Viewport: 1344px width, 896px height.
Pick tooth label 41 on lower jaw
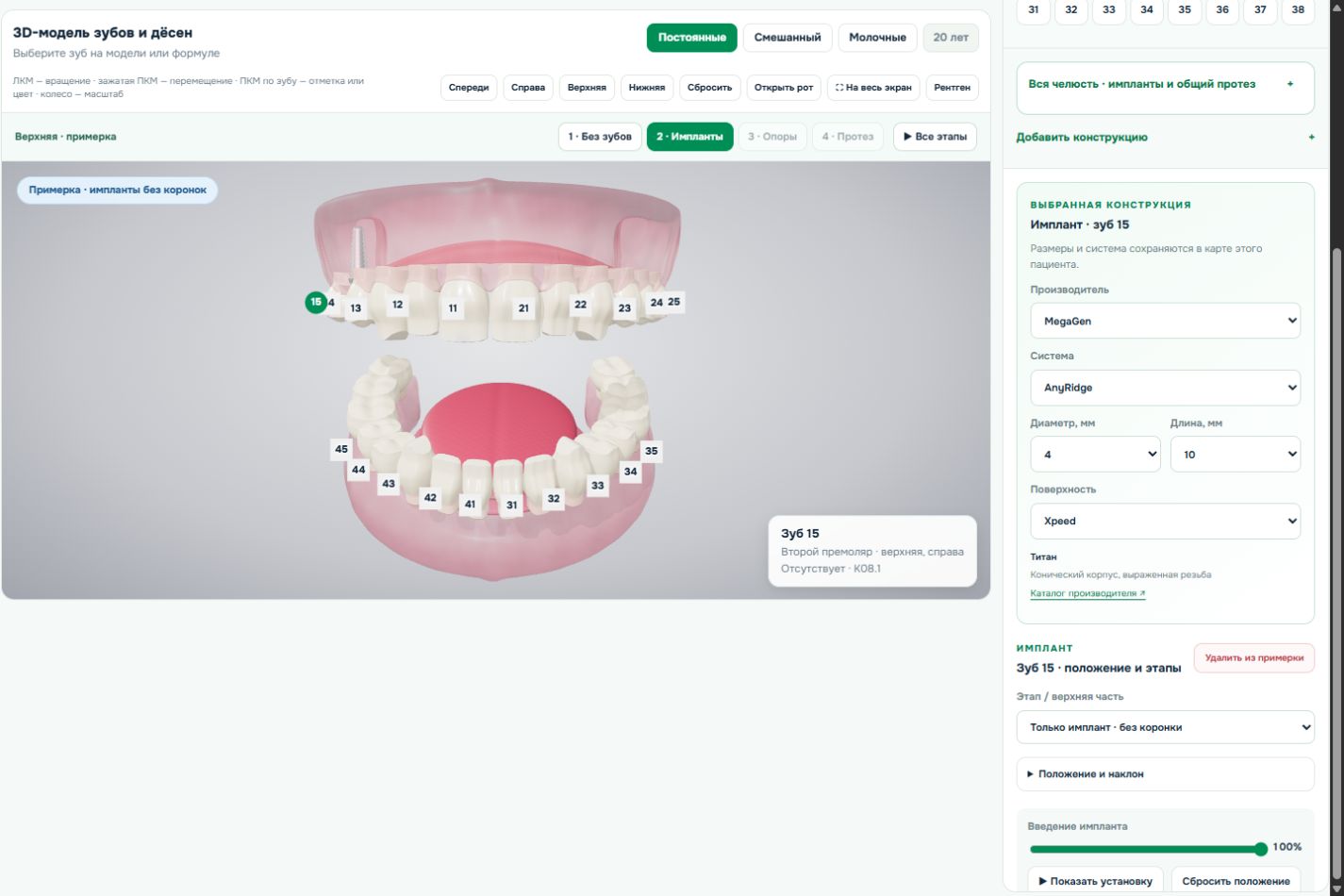[x=470, y=505]
